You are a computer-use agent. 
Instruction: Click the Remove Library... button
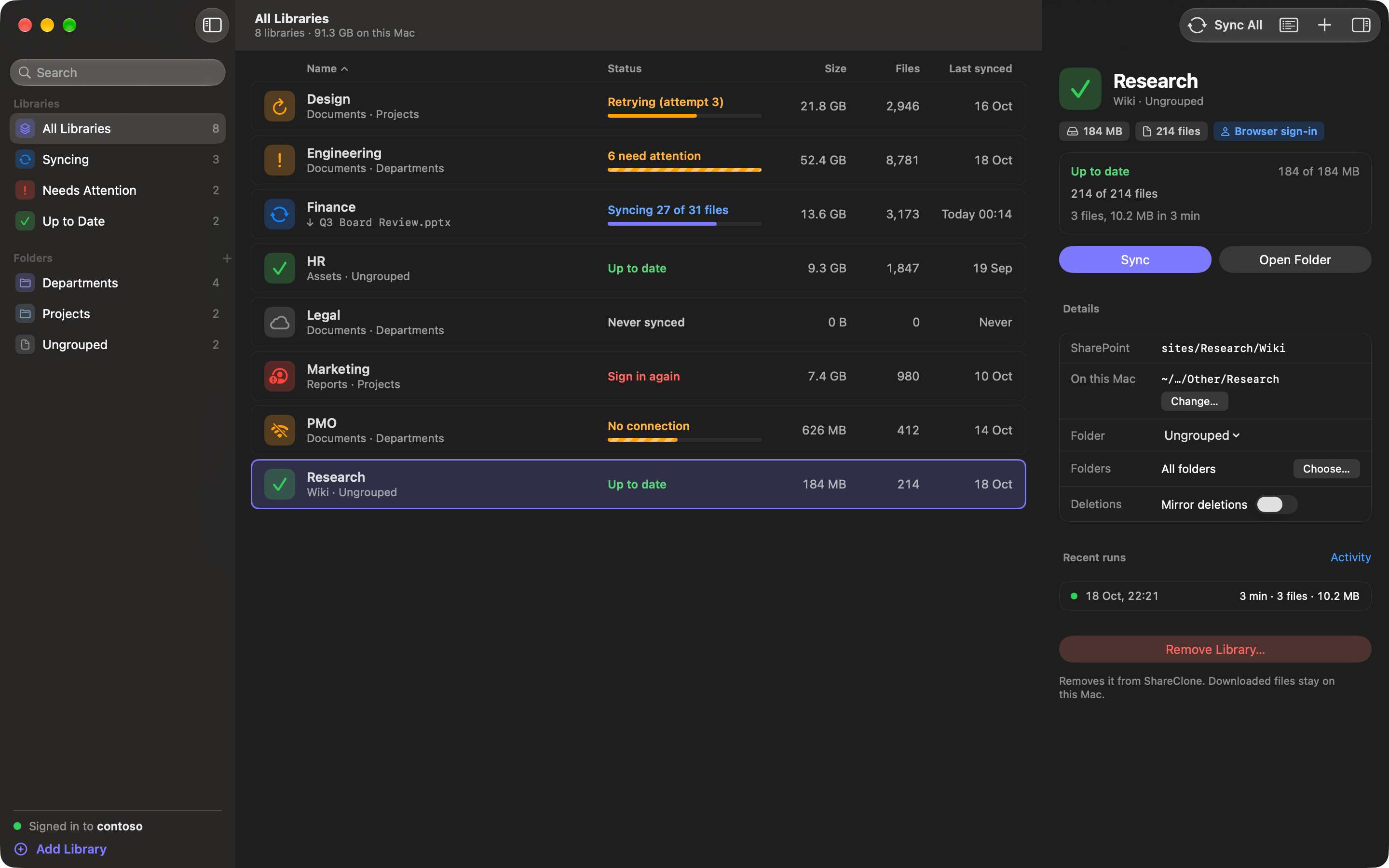tap(1215, 649)
